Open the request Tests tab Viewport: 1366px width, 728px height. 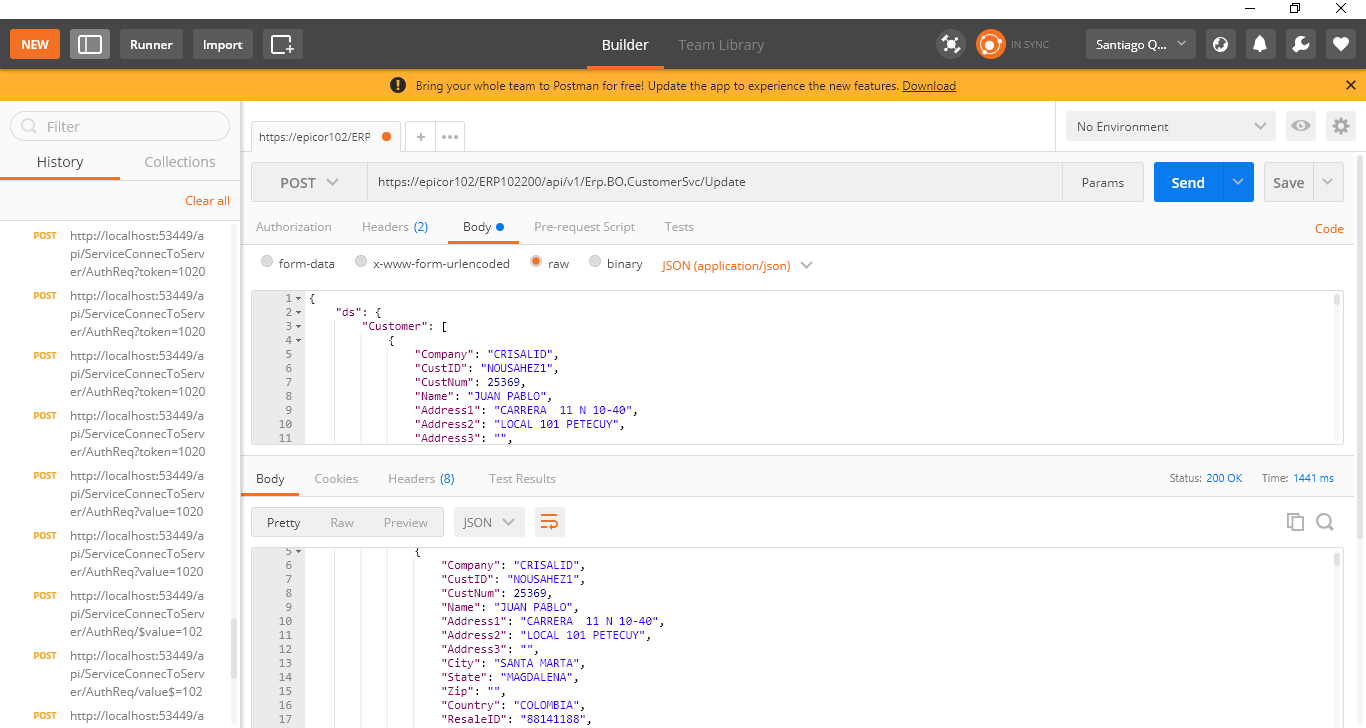pyautogui.click(x=679, y=227)
